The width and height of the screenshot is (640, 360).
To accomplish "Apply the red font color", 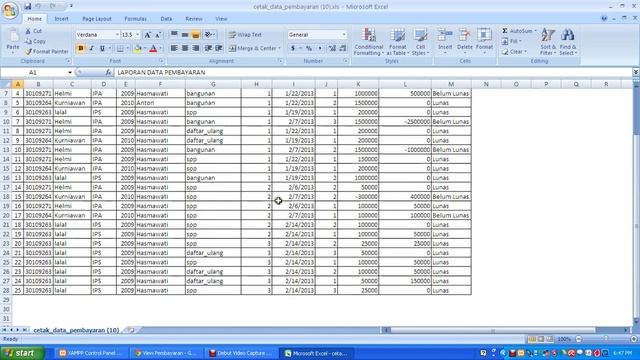I will pos(153,49).
